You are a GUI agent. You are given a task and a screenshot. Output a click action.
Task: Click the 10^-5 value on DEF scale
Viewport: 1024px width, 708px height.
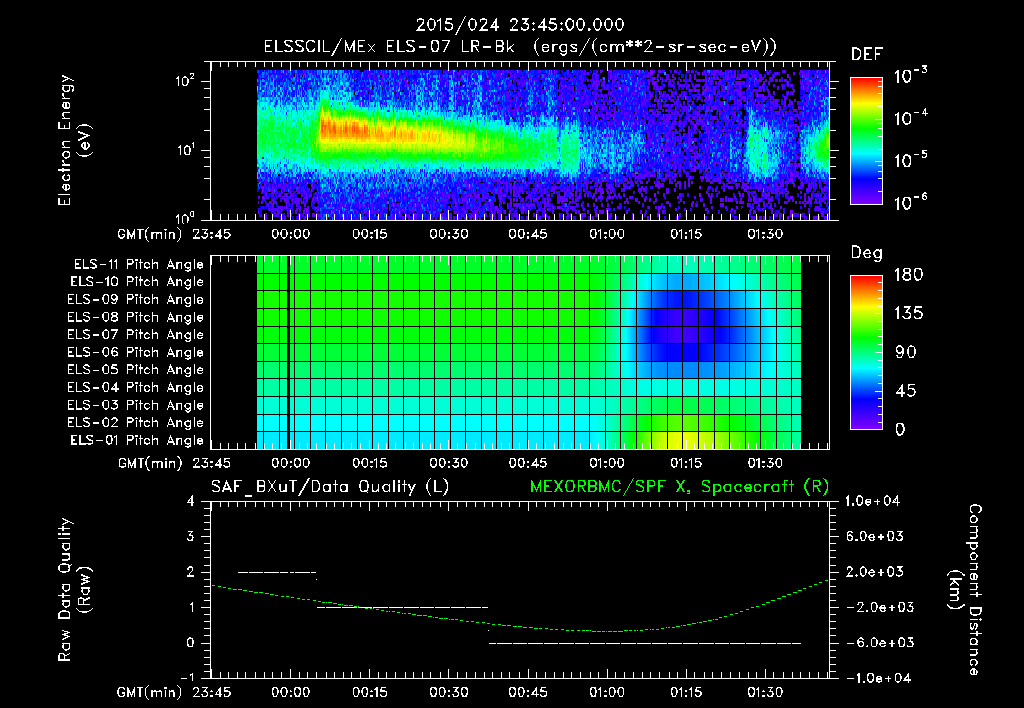click(x=910, y=159)
